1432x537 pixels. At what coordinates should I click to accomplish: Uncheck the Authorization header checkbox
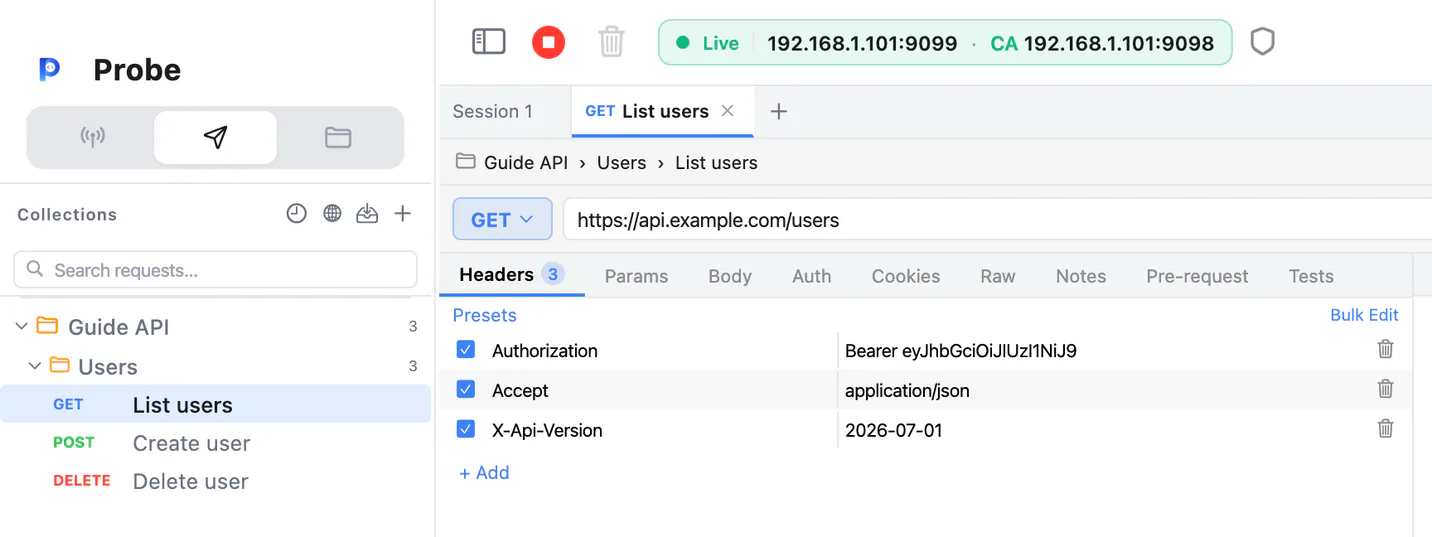465,349
